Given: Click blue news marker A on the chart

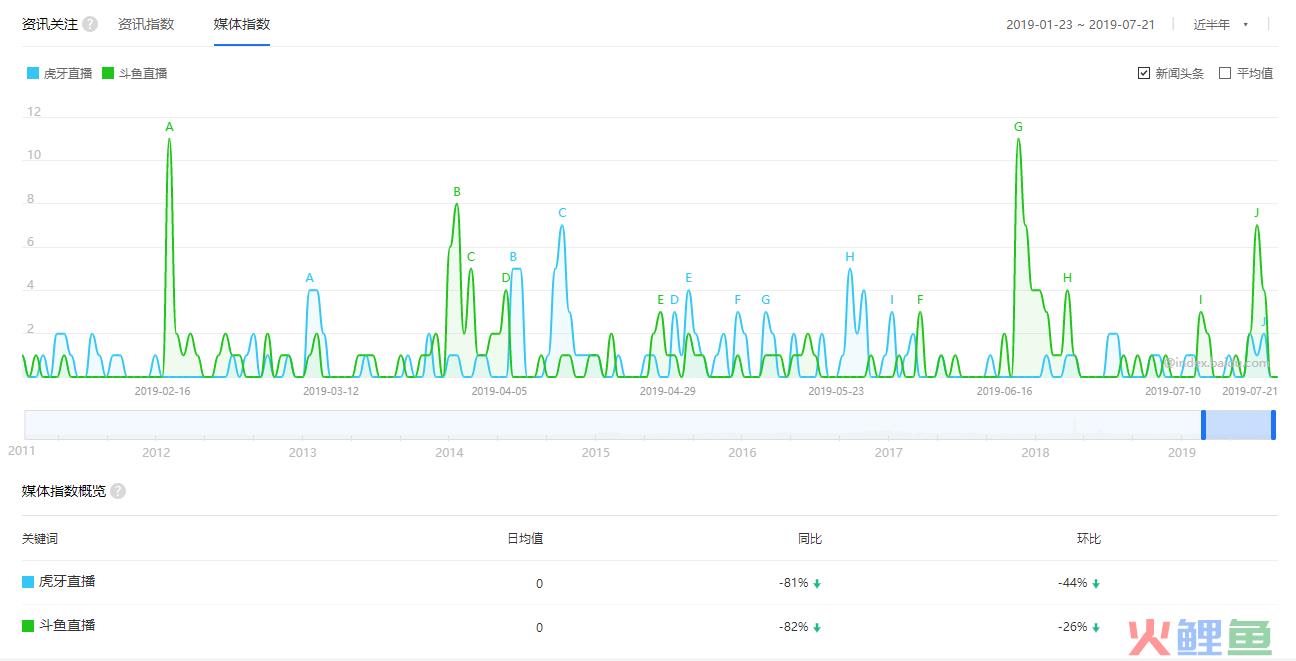Looking at the screenshot, I should [x=310, y=278].
